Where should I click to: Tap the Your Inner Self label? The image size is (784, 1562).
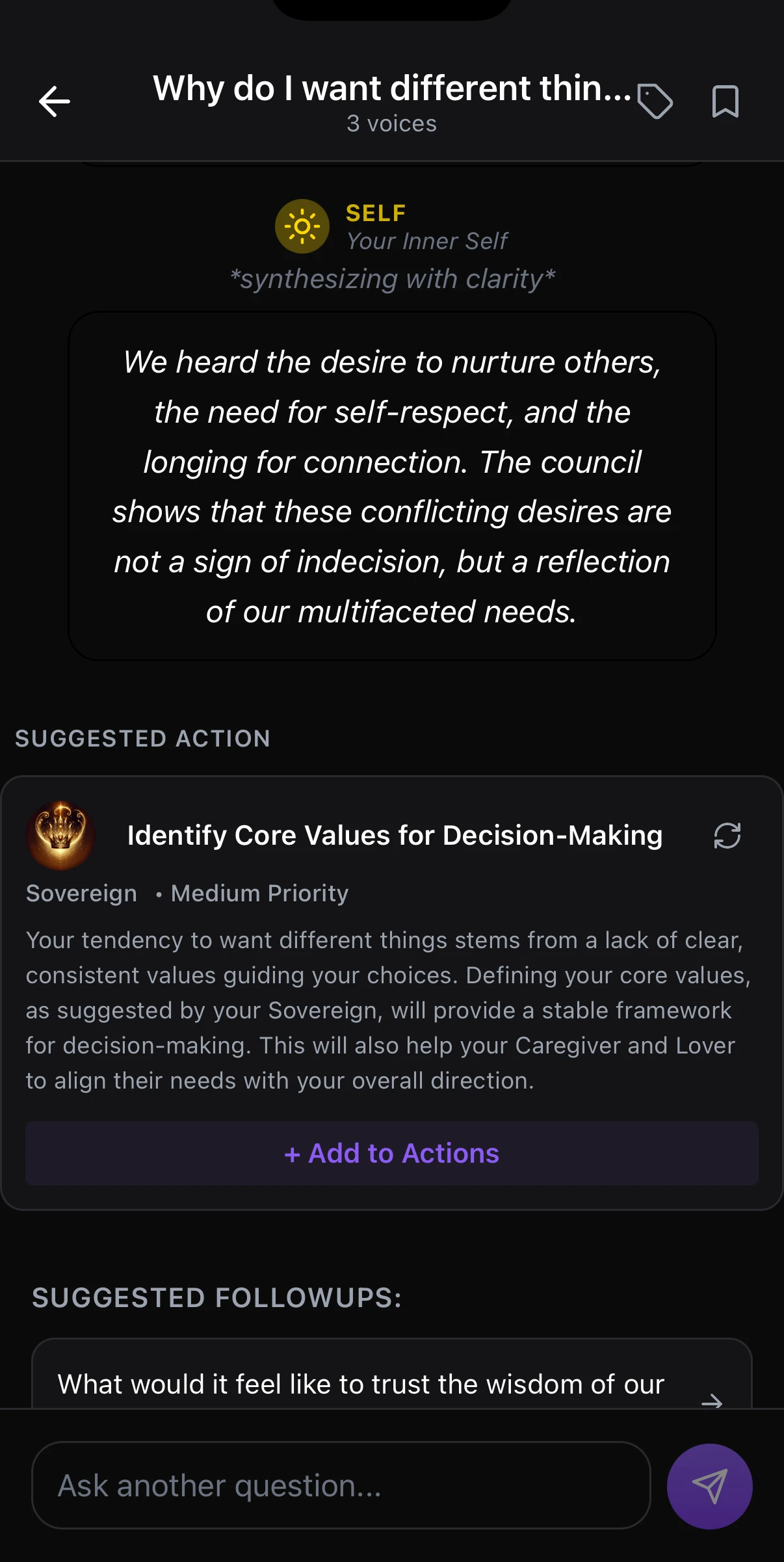[426, 241]
